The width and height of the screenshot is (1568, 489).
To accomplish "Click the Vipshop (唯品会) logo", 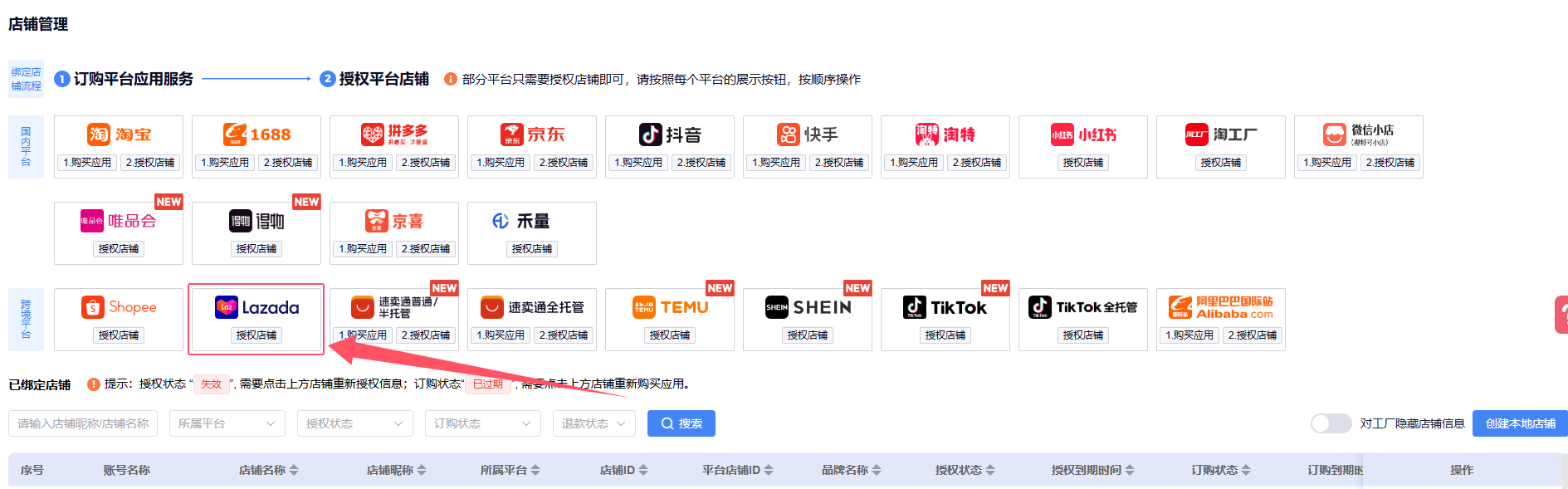I will click(x=119, y=221).
